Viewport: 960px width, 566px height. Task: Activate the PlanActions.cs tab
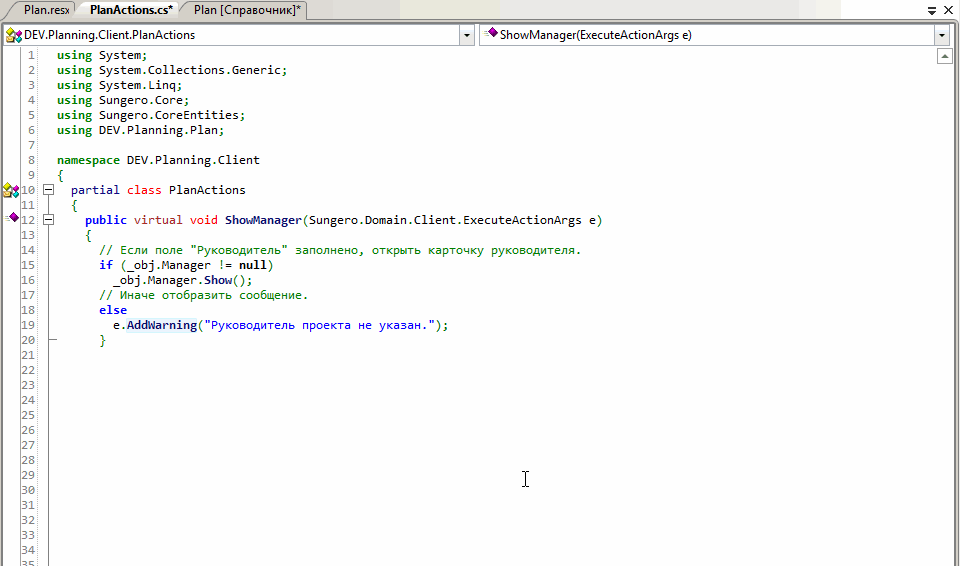click(130, 10)
